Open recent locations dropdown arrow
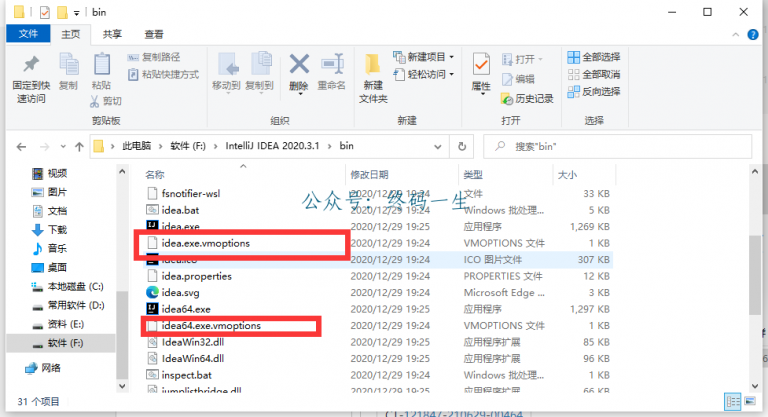Image resolution: width=768 pixels, height=417 pixels. (63, 147)
